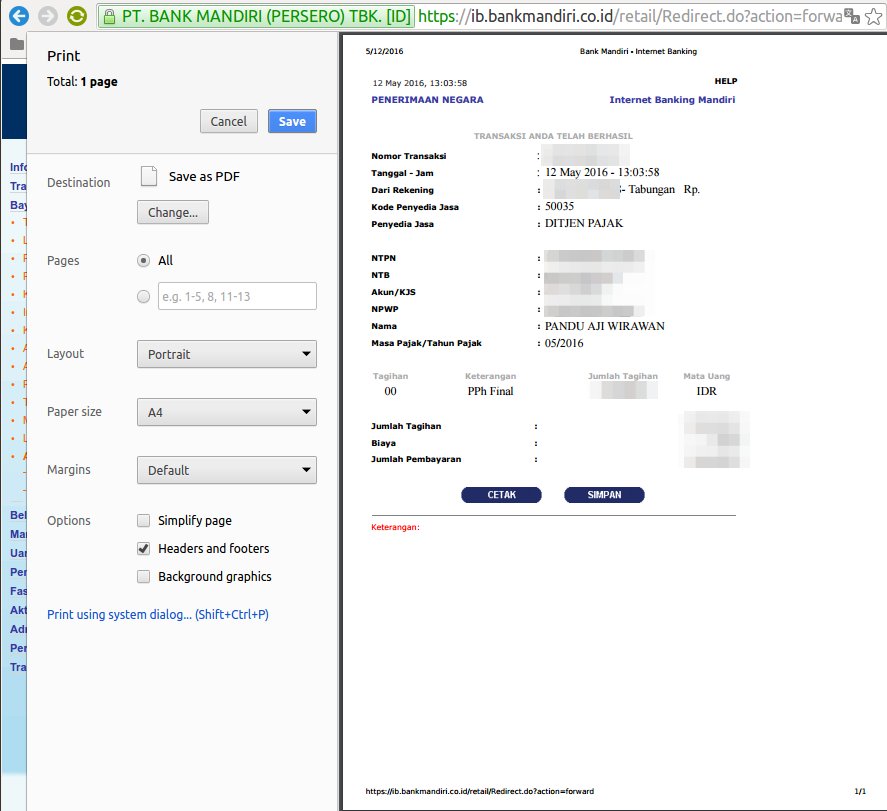Open the Layout dropdown showing Portrait
887x811 pixels.
[x=227, y=354]
